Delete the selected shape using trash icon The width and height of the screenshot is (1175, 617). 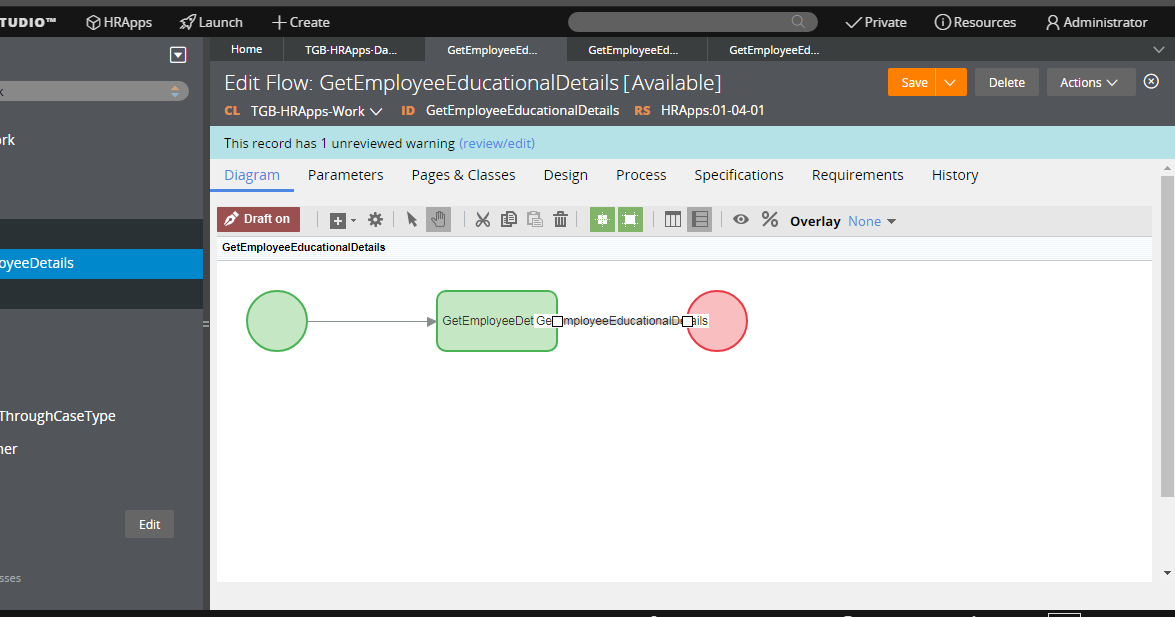click(560, 219)
